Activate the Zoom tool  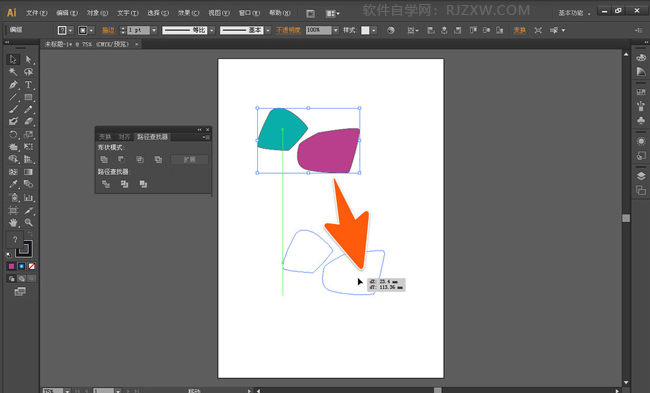click(x=28, y=223)
